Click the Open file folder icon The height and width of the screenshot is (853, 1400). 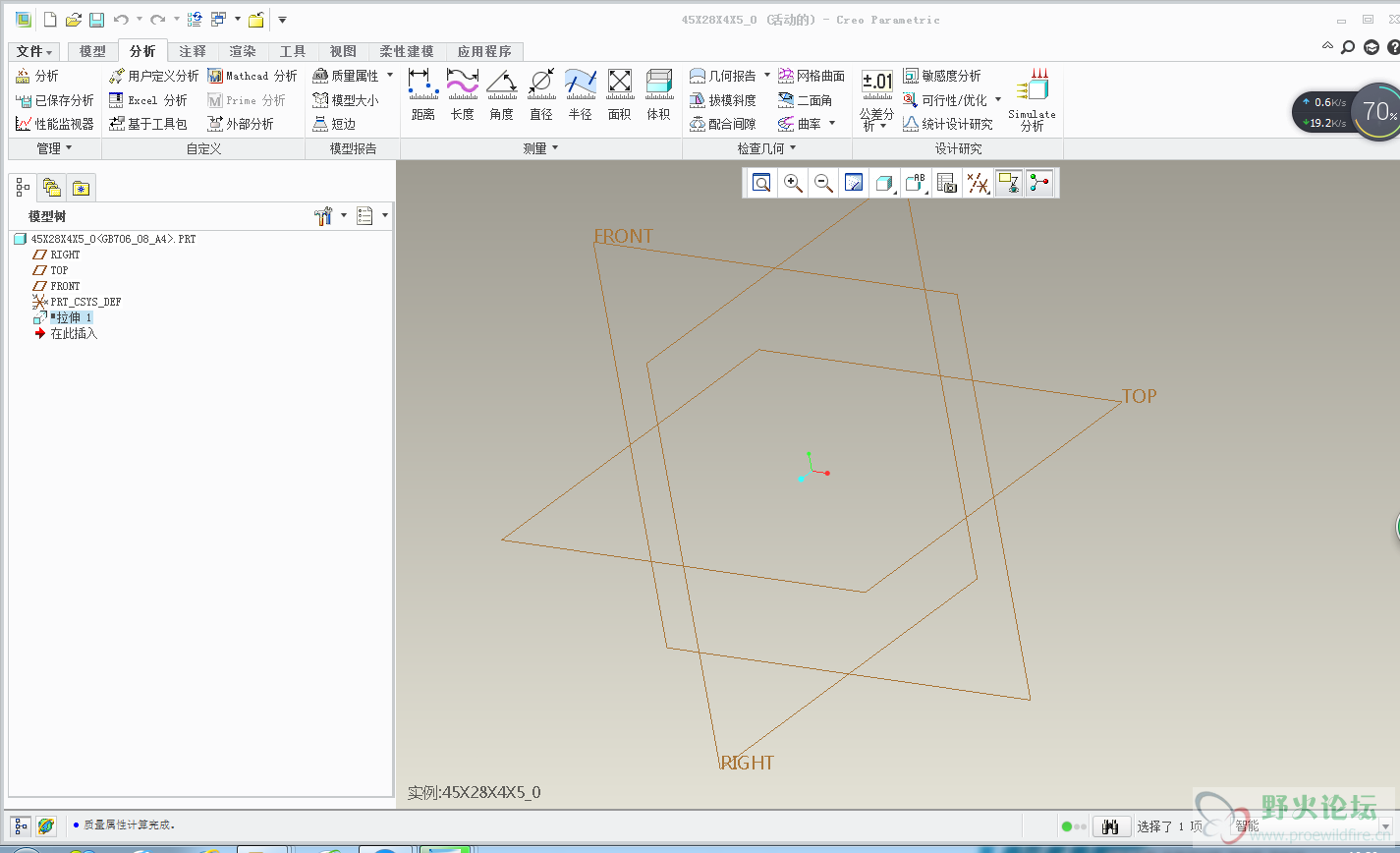click(x=73, y=20)
